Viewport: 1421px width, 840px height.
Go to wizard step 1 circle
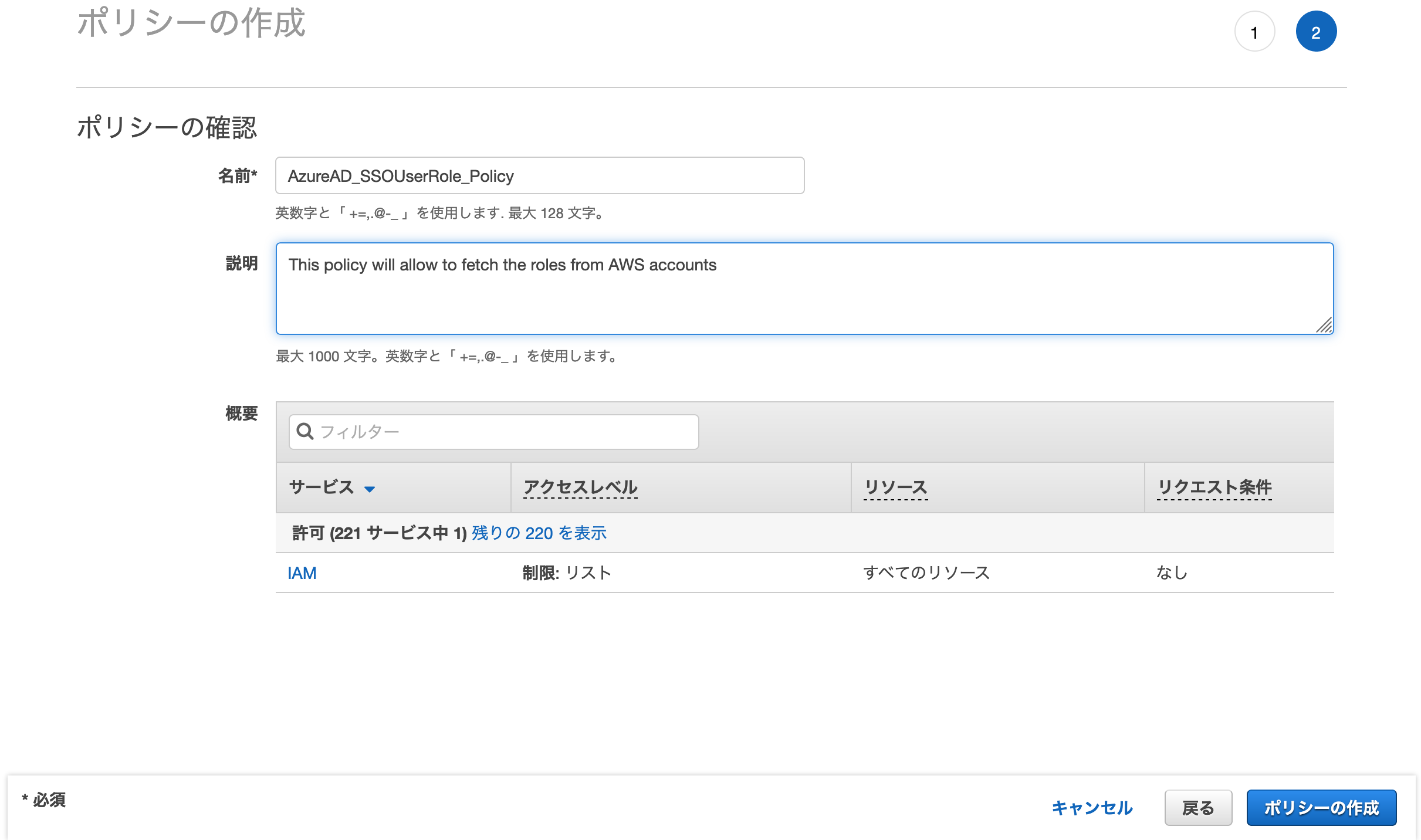coord(1254,32)
